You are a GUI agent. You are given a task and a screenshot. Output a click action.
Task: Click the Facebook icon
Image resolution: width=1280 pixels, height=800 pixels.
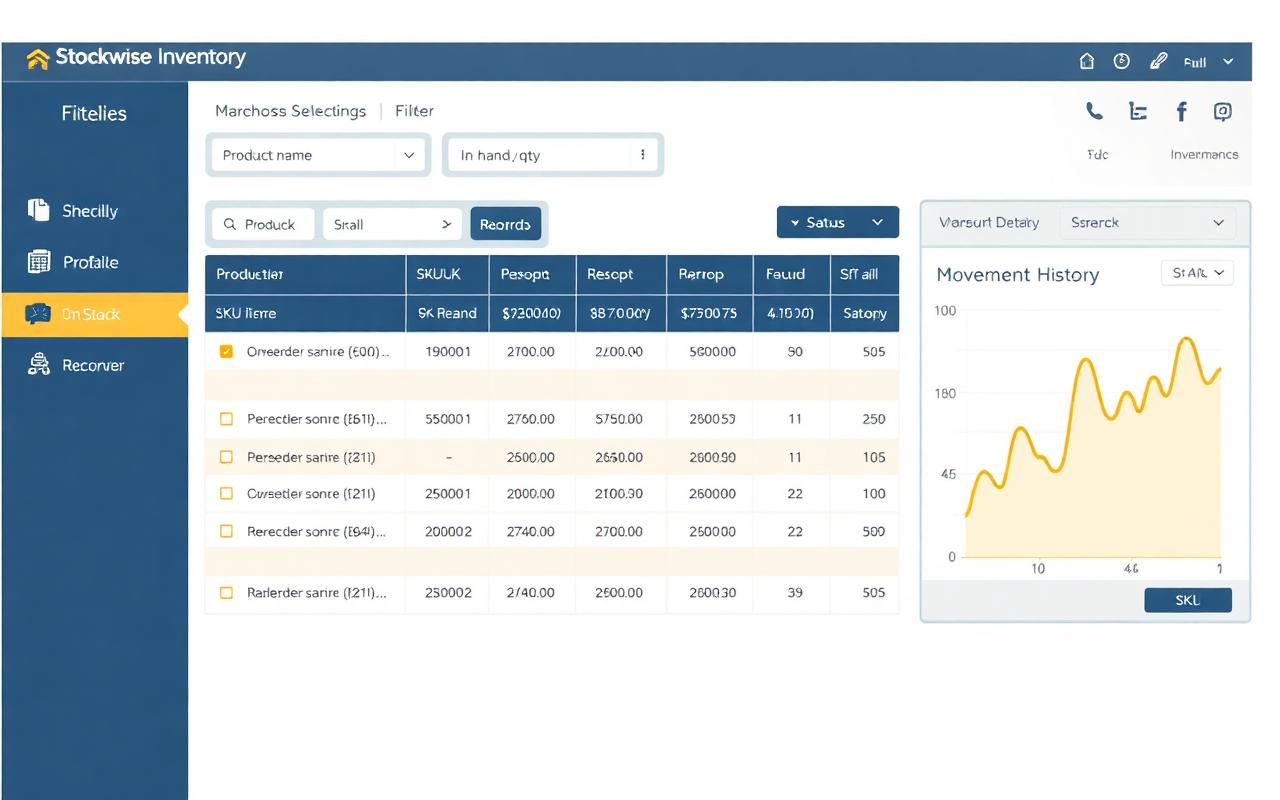1181,112
